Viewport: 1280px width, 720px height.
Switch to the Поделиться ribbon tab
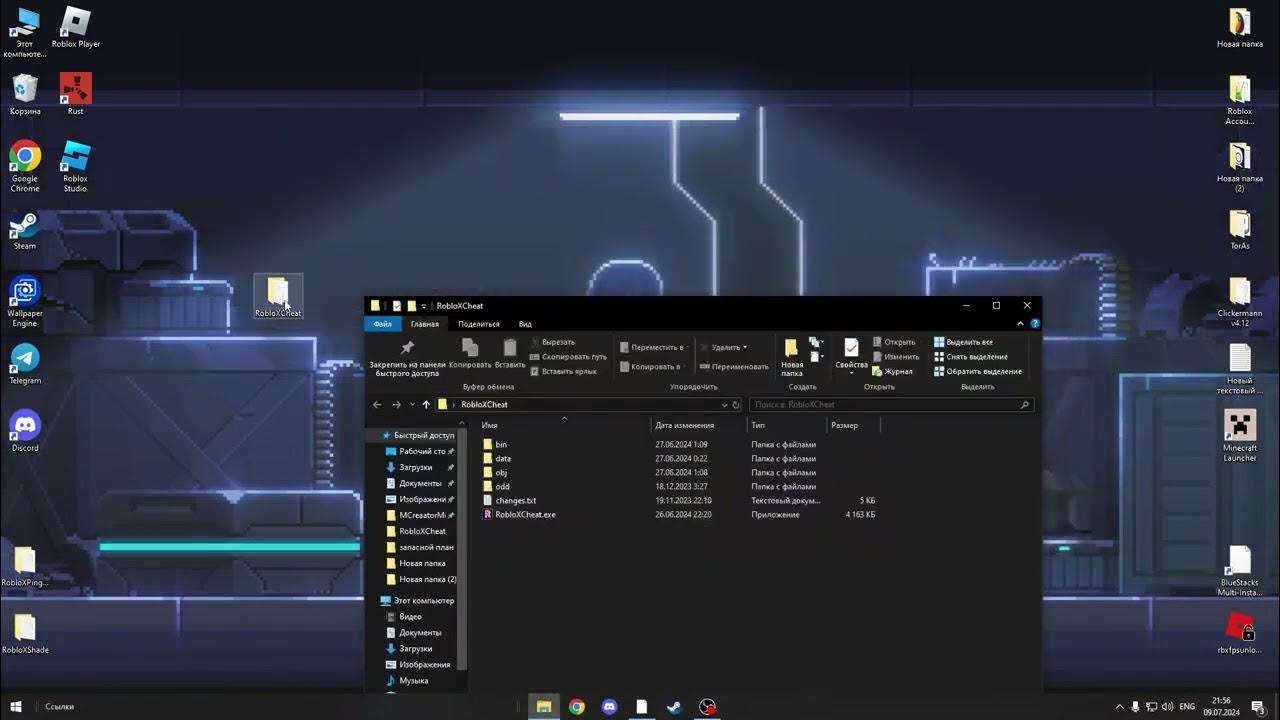pyautogui.click(x=479, y=324)
